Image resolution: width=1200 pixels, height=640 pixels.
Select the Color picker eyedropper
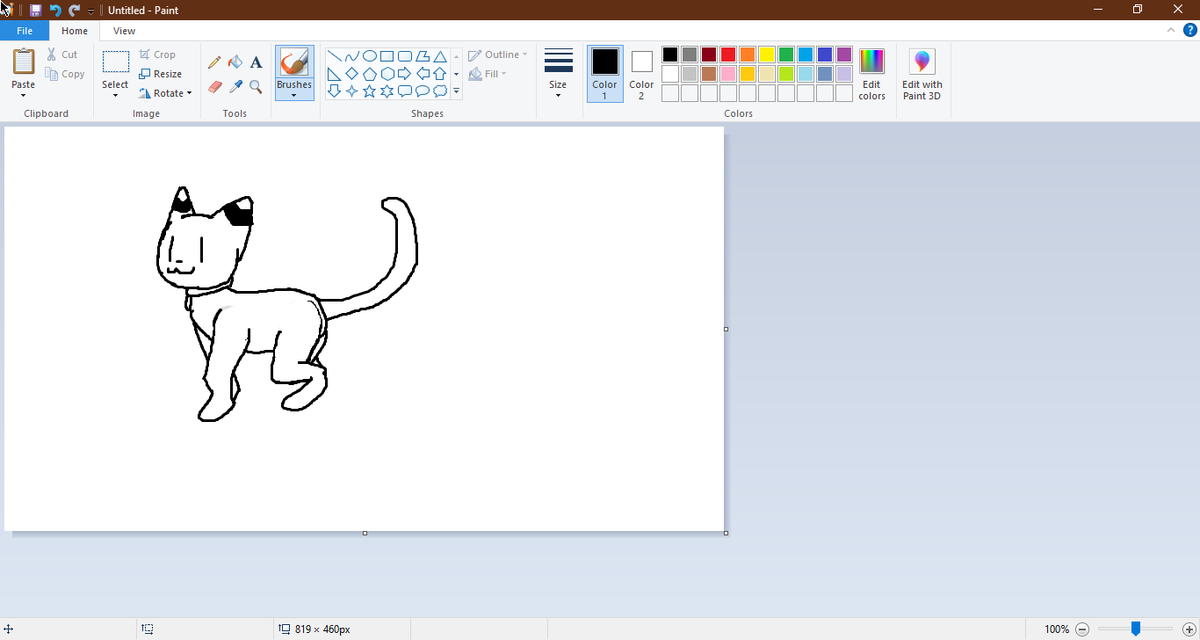(x=235, y=87)
